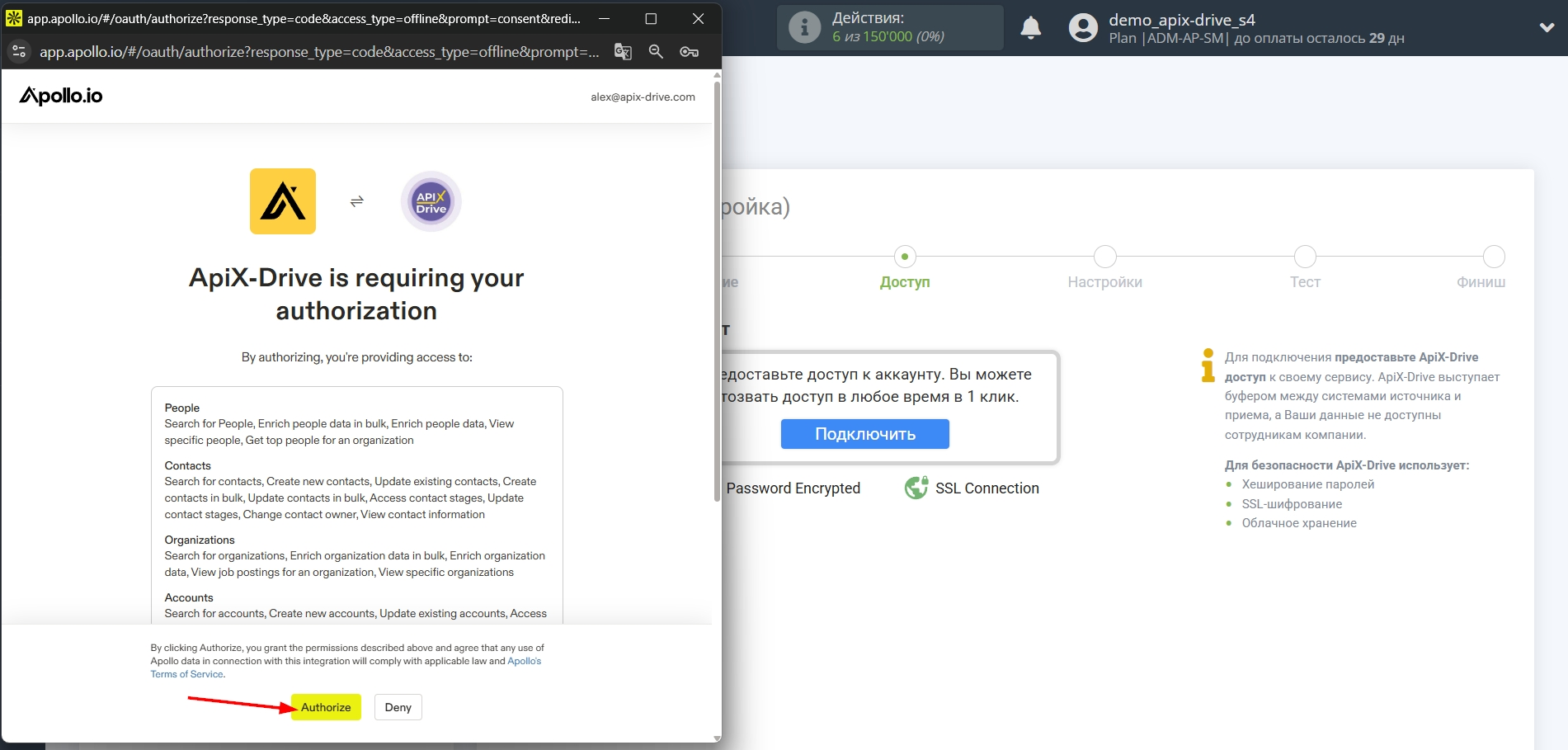The image size is (1568, 750).
Task: Click the translate page icon
Action: click(623, 52)
